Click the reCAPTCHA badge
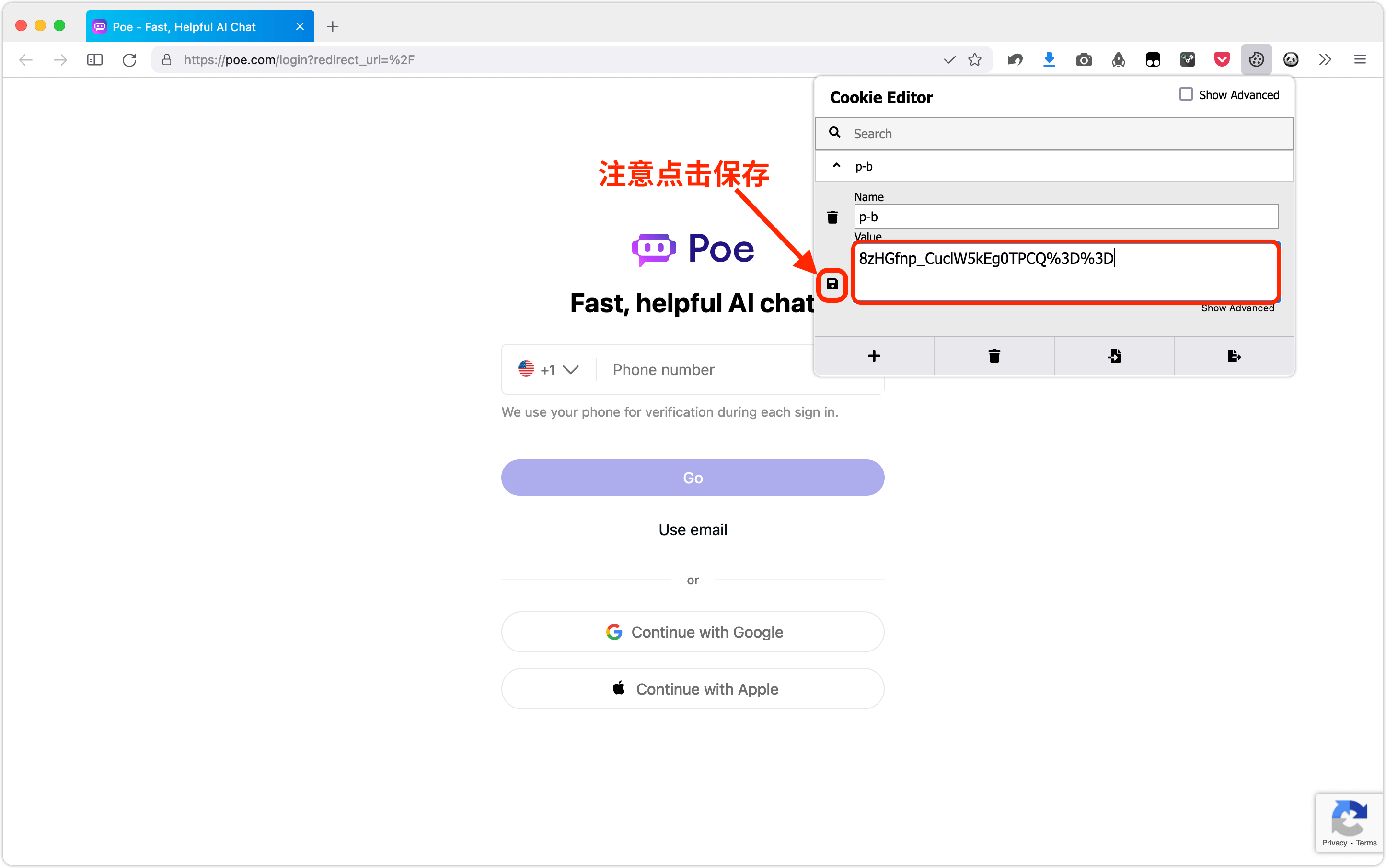 coord(1349,822)
